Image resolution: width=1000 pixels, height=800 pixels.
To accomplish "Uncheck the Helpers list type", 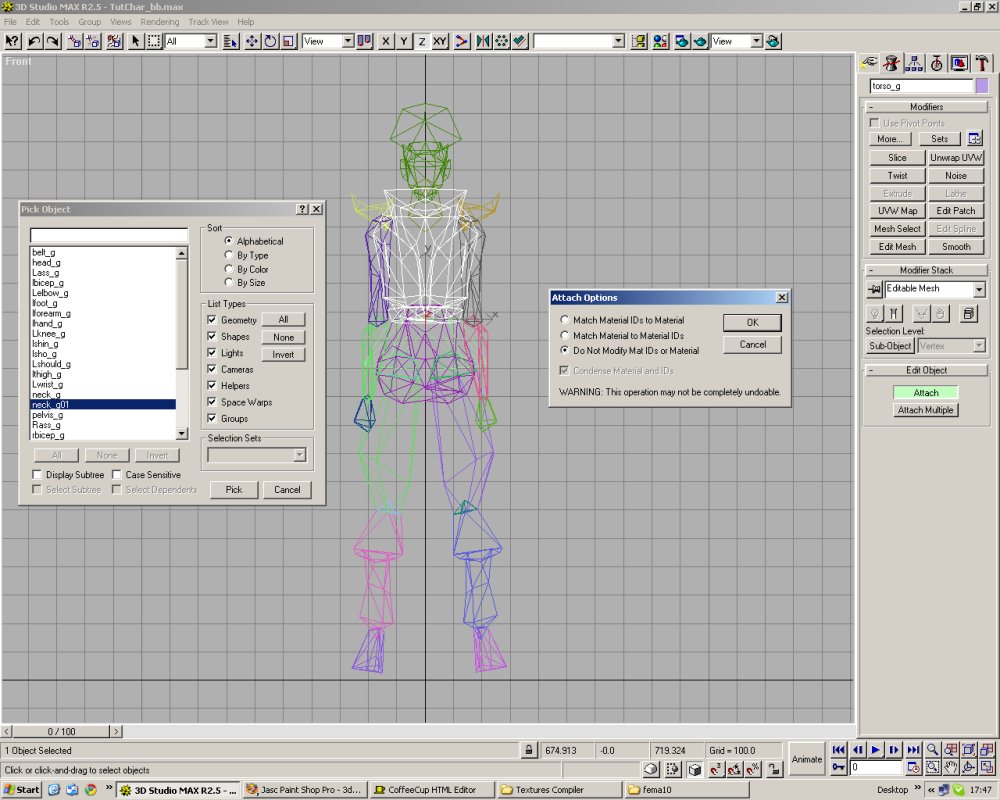I will tap(212, 385).
